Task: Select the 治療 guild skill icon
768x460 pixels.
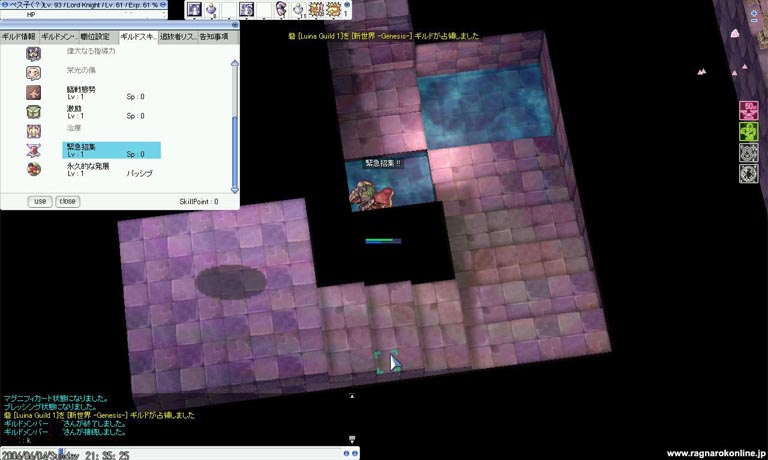Action: [33, 131]
